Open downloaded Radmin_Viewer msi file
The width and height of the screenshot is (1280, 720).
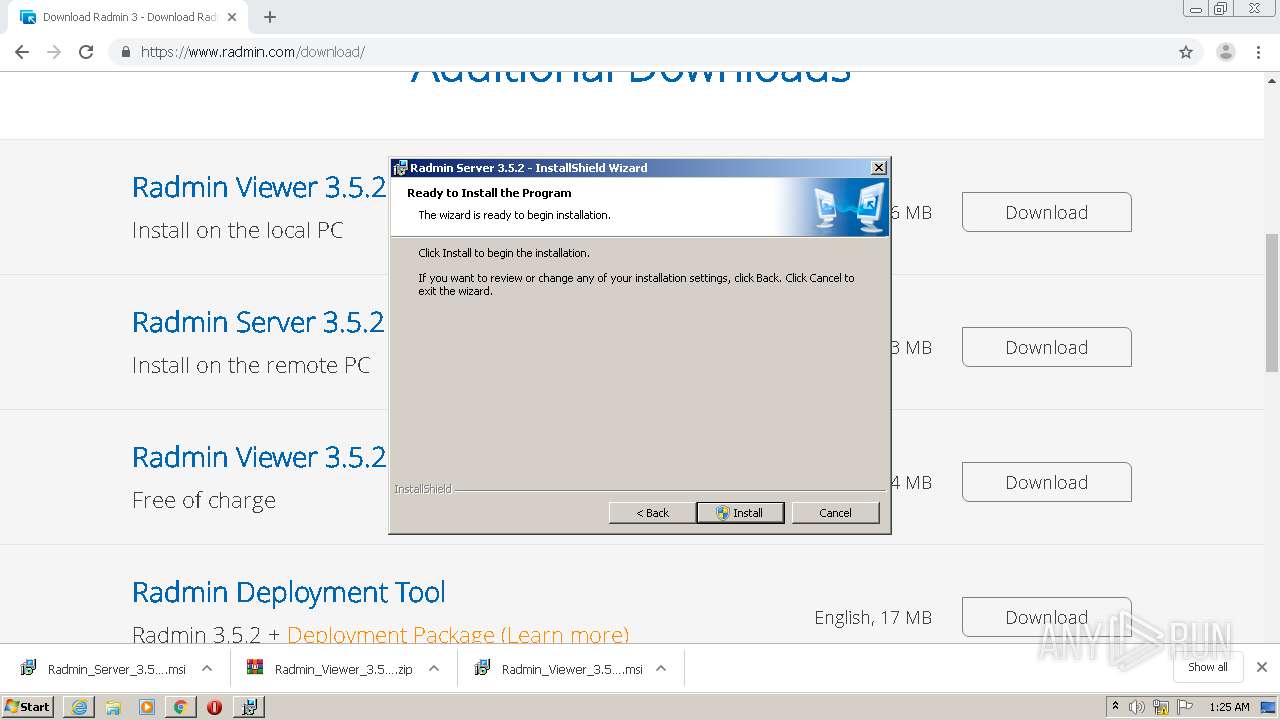pos(559,668)
